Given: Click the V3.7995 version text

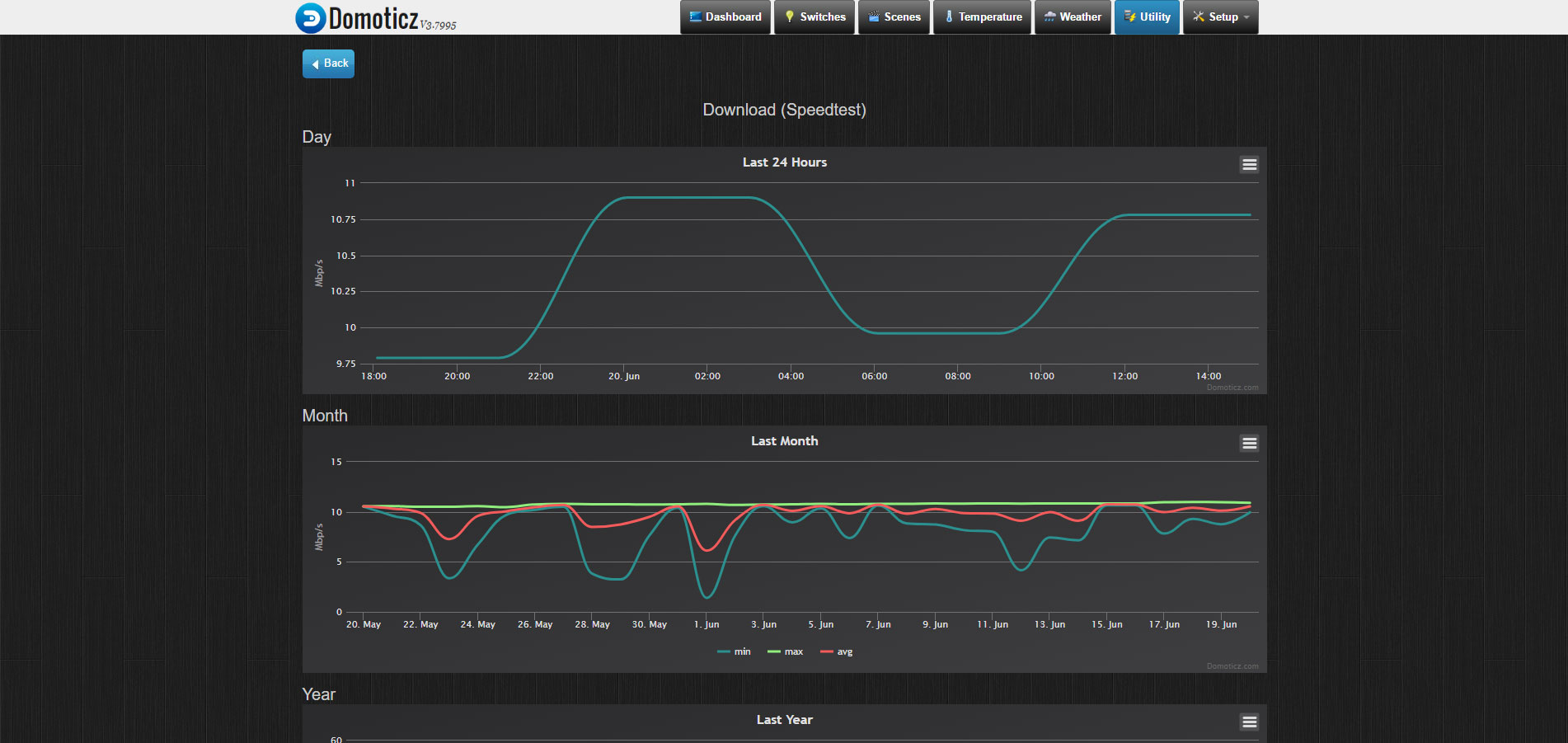Looking at the screenshot, I should click(x=438, y=26).
